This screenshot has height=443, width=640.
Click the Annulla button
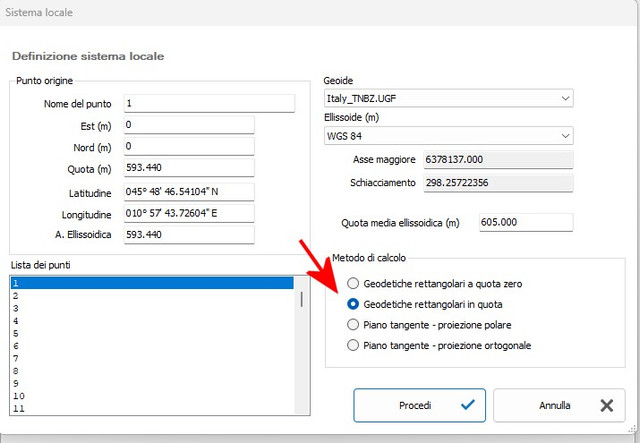559,405
